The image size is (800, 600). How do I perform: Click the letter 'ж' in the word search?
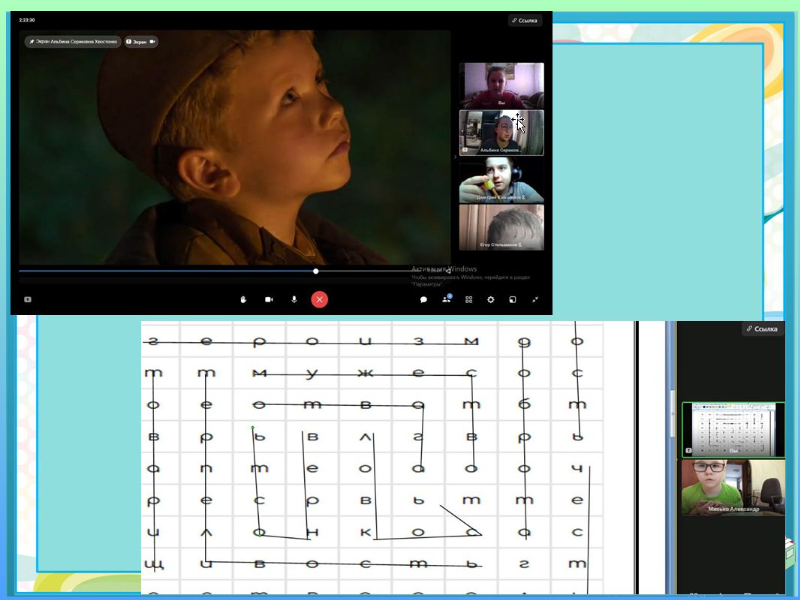pos(365,374)
